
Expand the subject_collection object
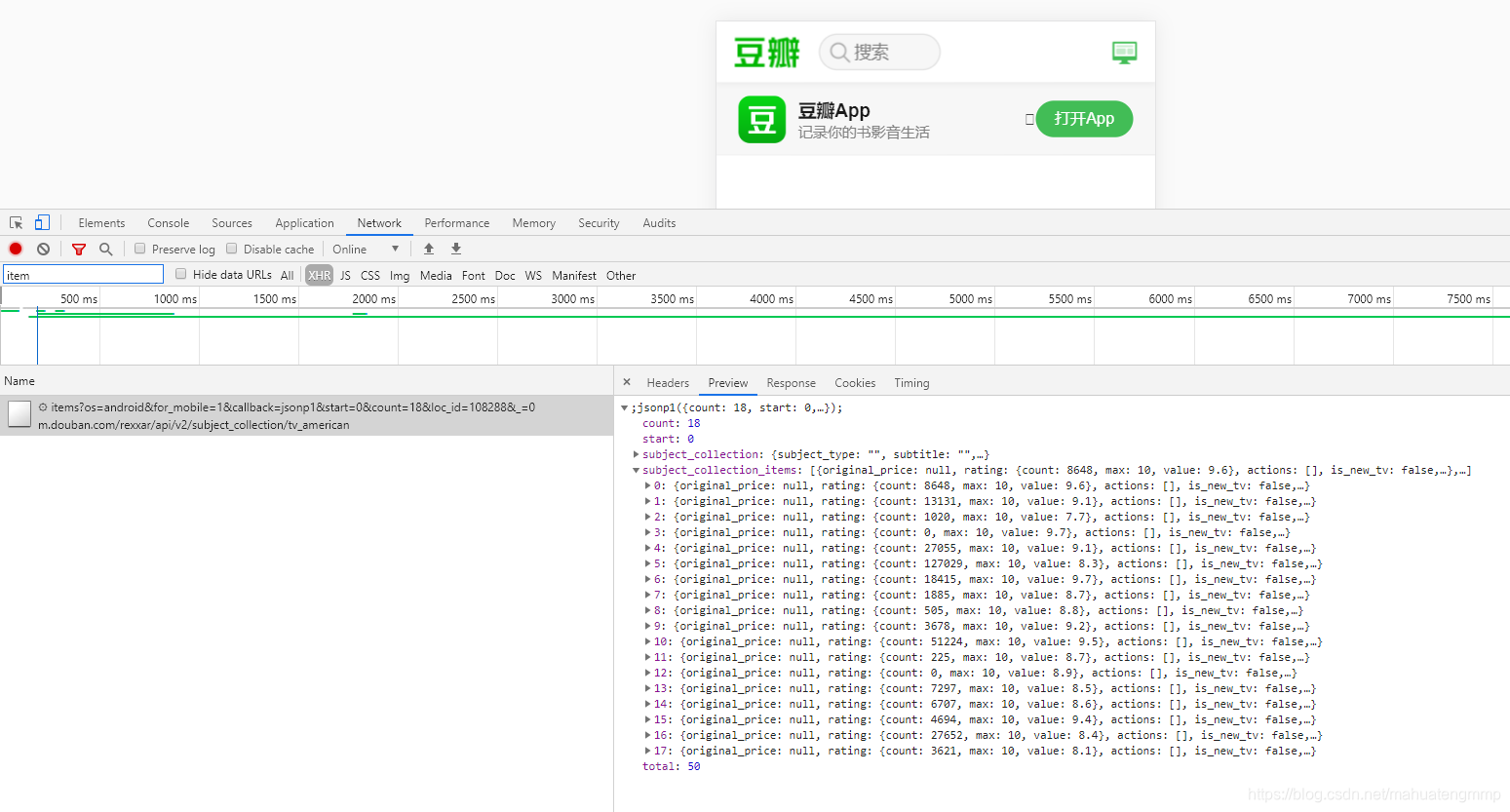point(637,454)
